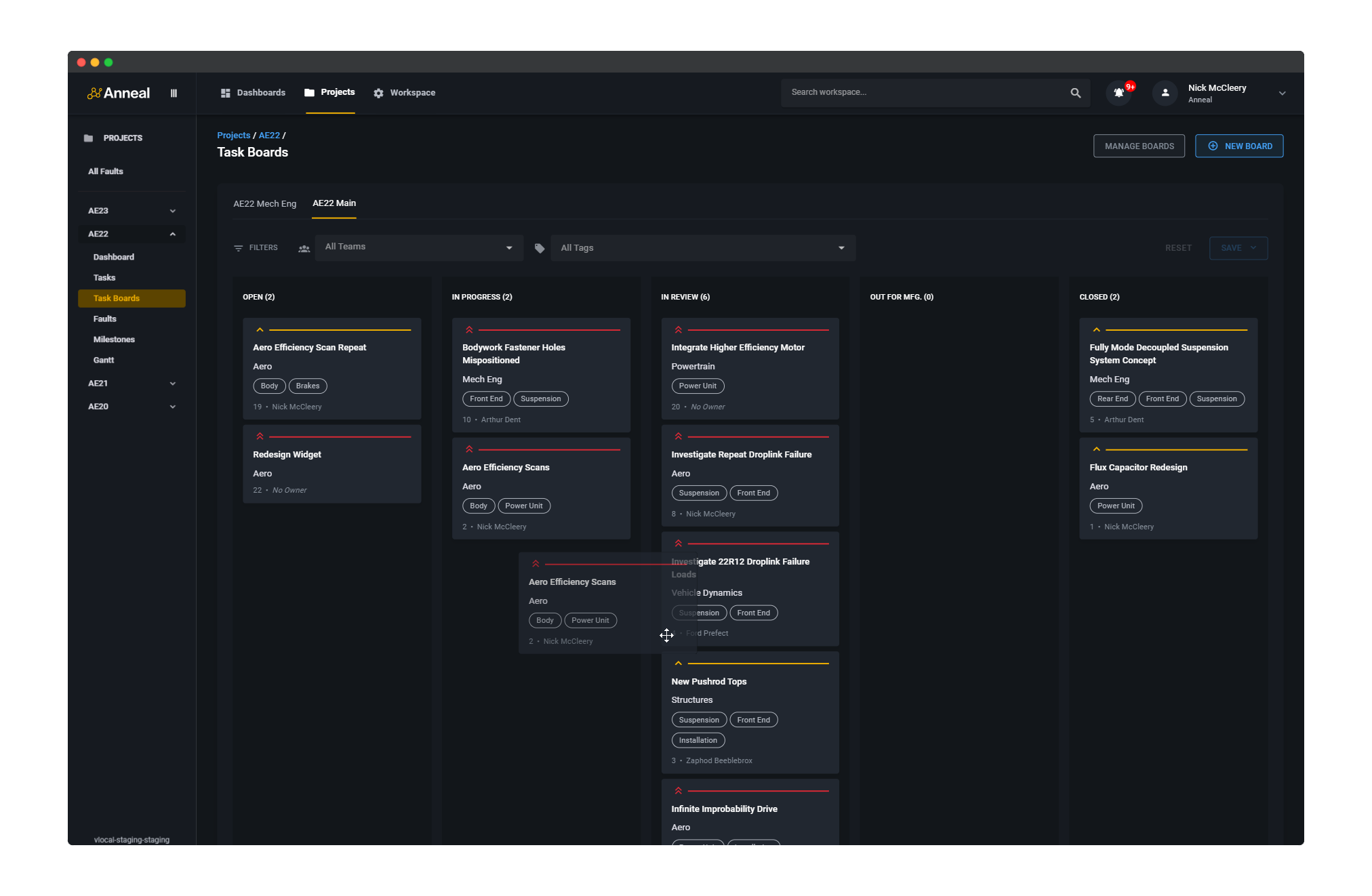Switch to the AE22 Mech Eng tab
Image resolution: width=1372 pixels, height=896 pixels.
click(x=265, y=203)
